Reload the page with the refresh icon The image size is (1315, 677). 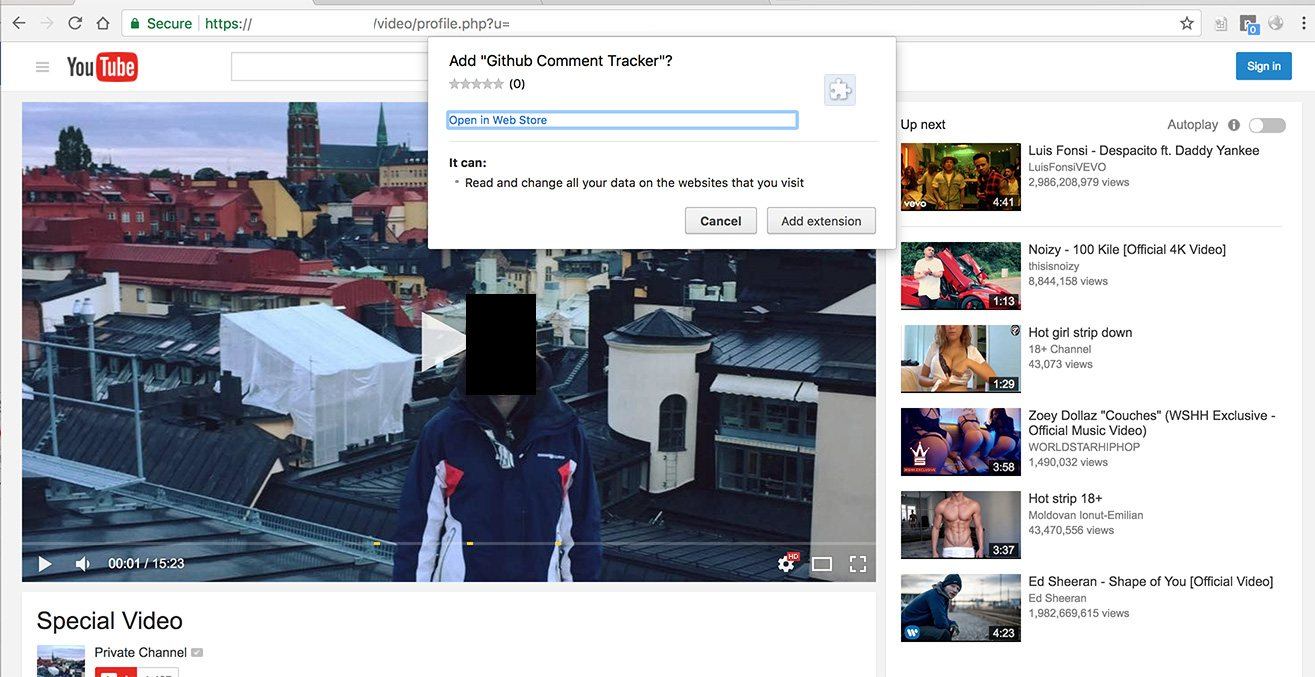[75, 23]
